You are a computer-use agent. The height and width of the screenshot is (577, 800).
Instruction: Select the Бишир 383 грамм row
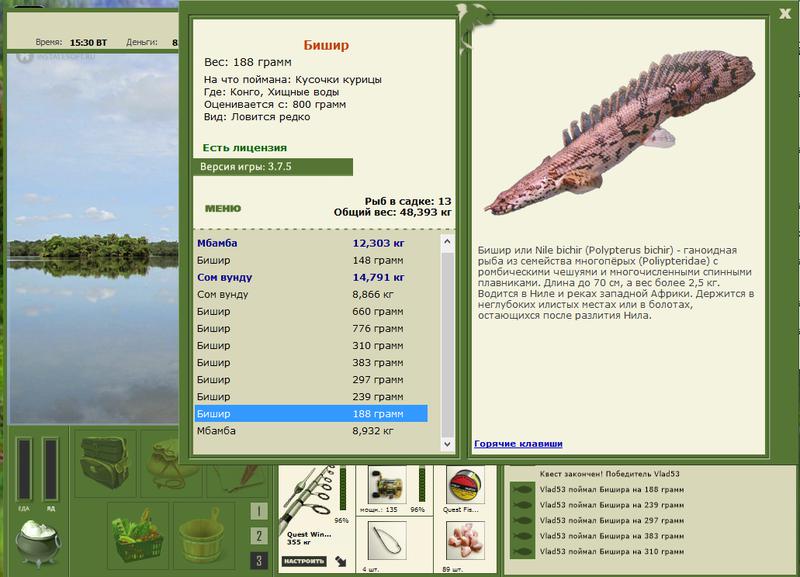coord(311,363)
